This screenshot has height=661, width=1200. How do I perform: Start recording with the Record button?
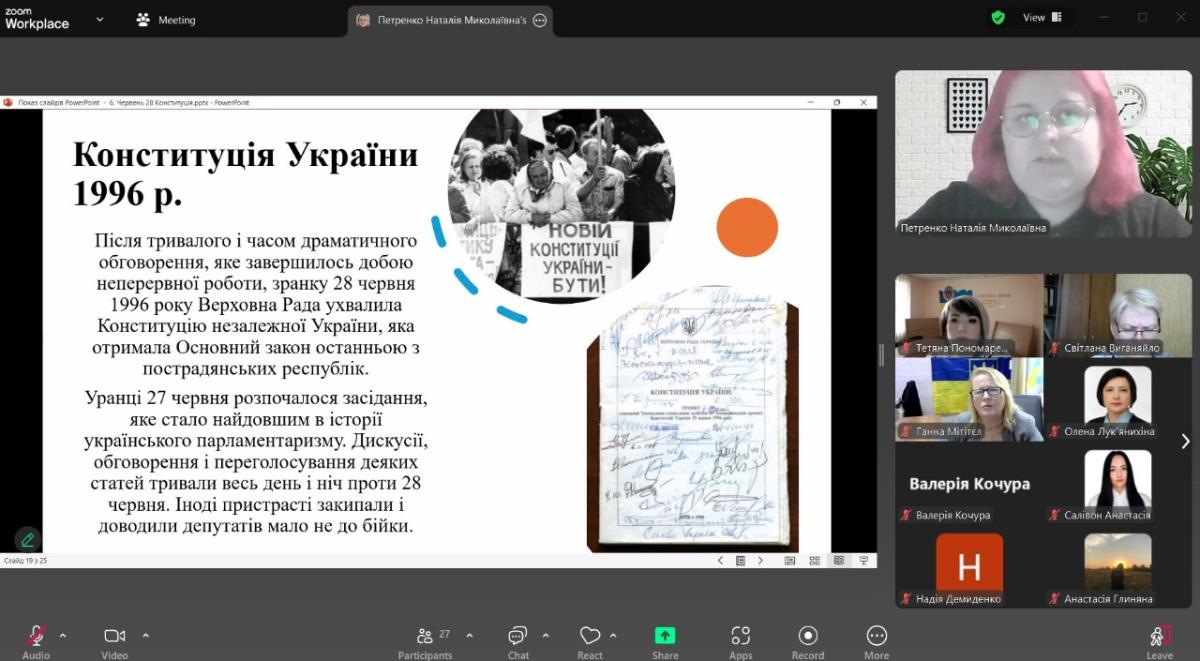808,637
